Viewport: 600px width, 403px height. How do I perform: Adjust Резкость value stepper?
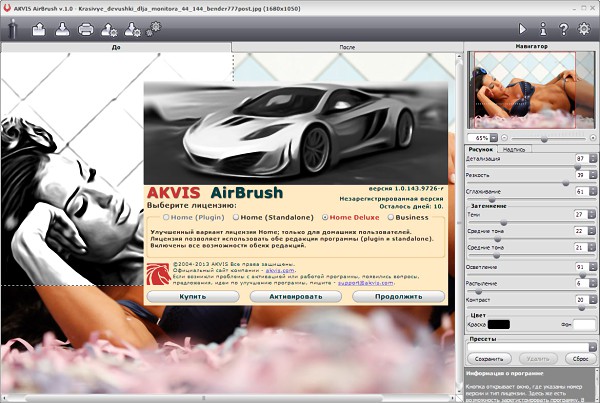593,175
